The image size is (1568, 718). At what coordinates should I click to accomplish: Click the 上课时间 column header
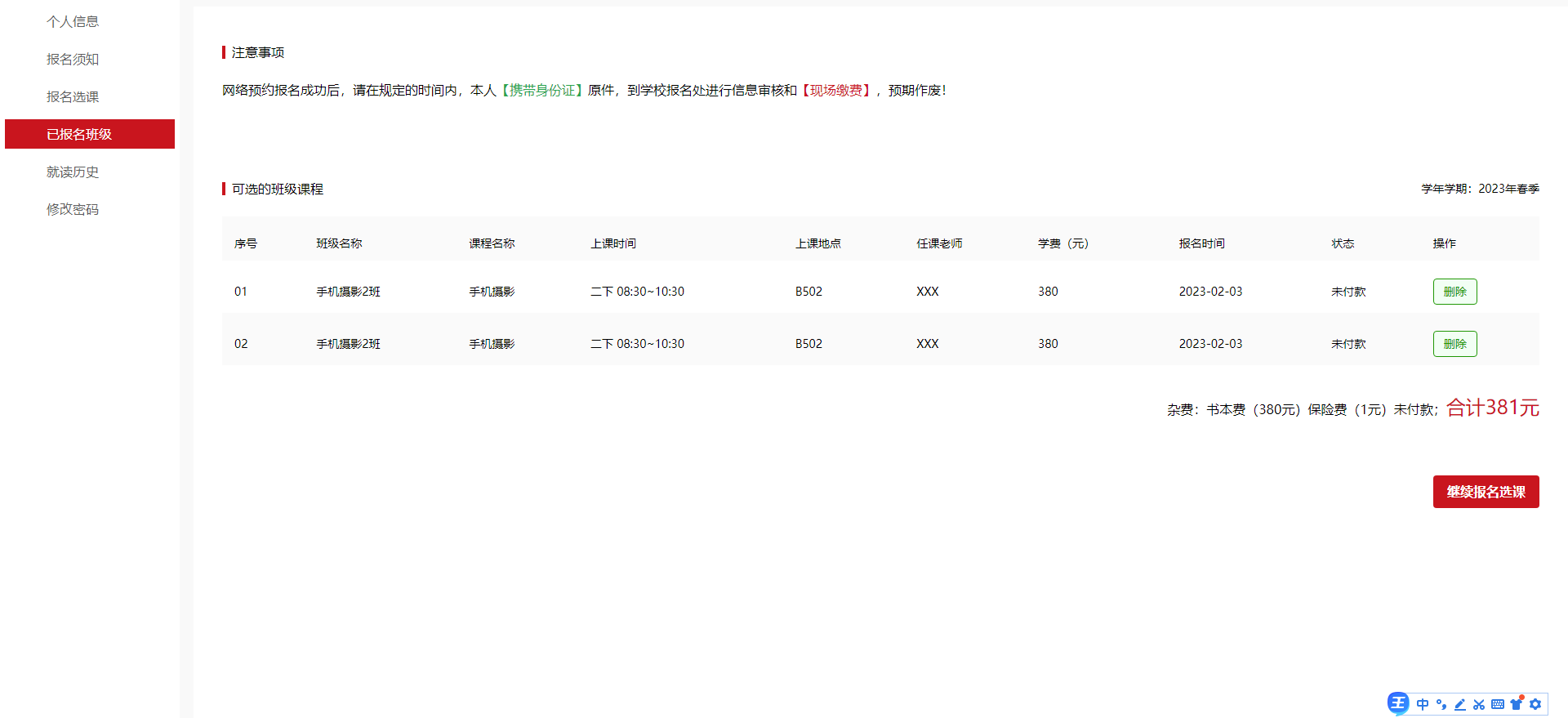(x=613, y=243)
